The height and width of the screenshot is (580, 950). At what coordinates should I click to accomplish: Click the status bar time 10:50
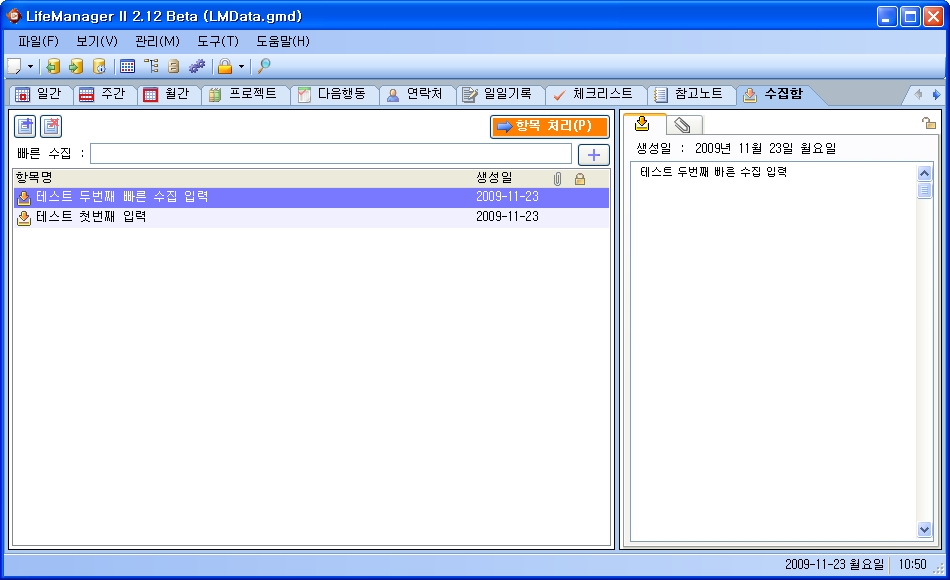912,564
